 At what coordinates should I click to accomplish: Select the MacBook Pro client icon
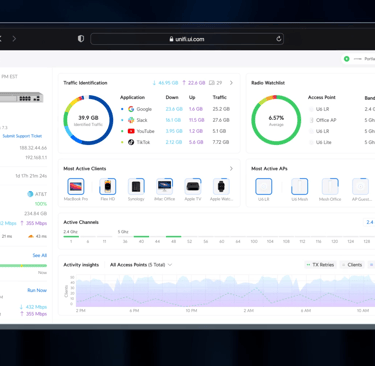tap(76, 187)
